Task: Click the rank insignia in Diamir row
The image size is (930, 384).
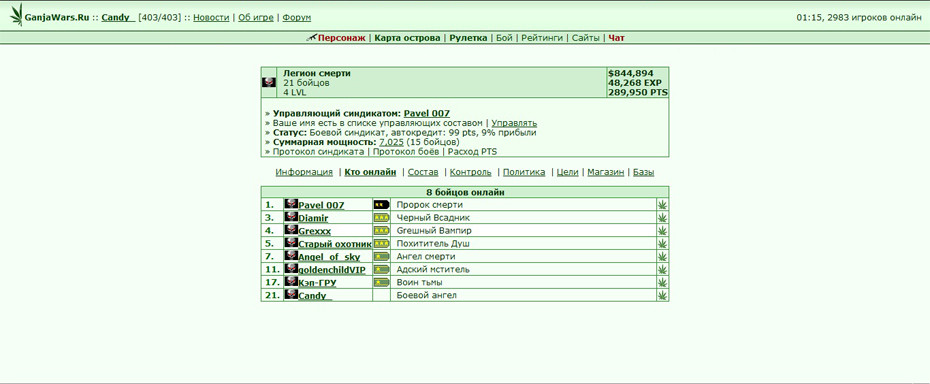Action: click(x=381, y=218)
